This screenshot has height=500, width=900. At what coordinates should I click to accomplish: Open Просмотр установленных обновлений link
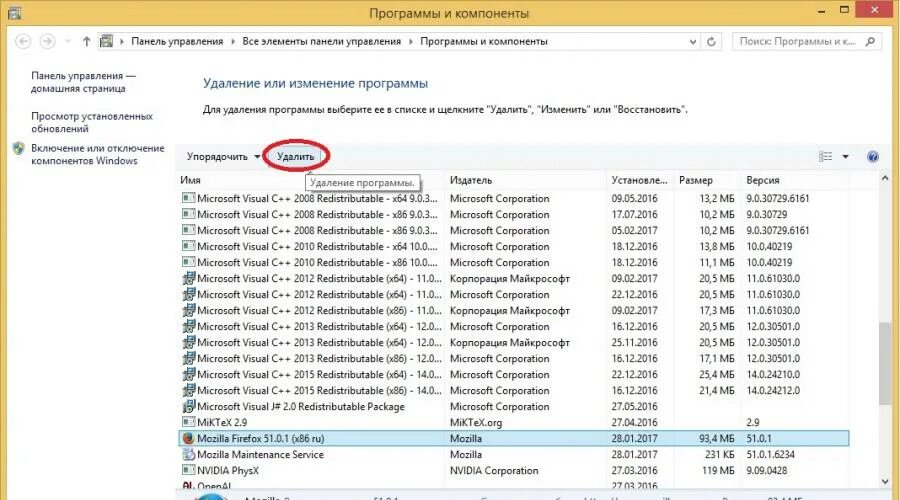pos(92,122)
